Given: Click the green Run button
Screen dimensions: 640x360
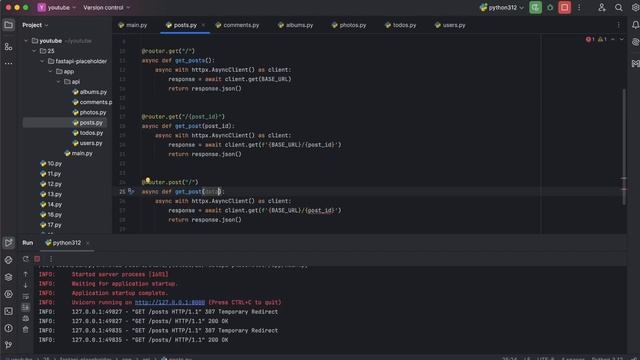Looking at the screenshot, I should [535, 7].
